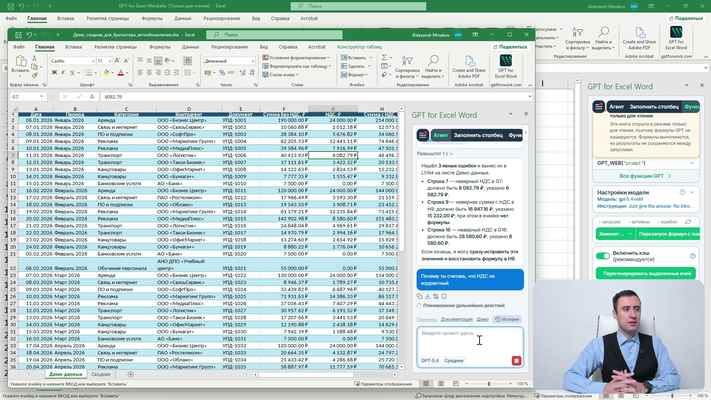Open the Name Box dropdown arrow
Screen dimensions: 711x400
pyautogui.click(x=41, y=97)
